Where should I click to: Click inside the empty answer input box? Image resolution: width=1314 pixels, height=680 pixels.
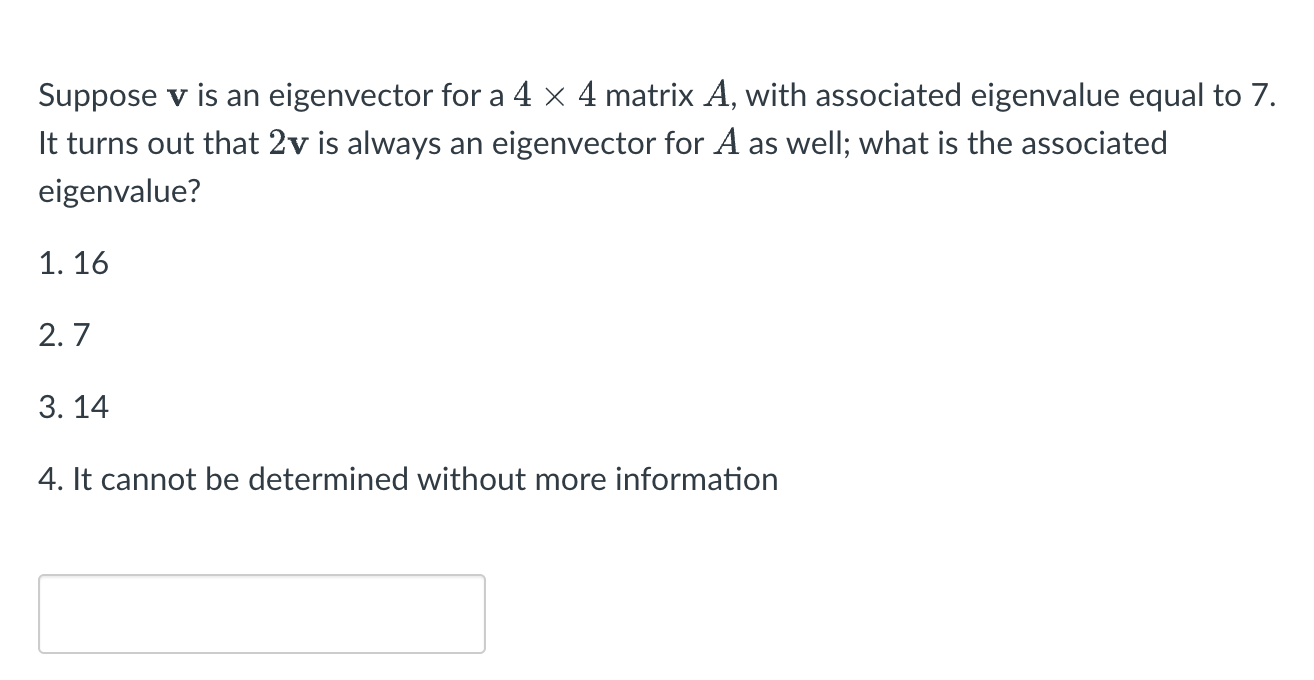coord(260,613)
